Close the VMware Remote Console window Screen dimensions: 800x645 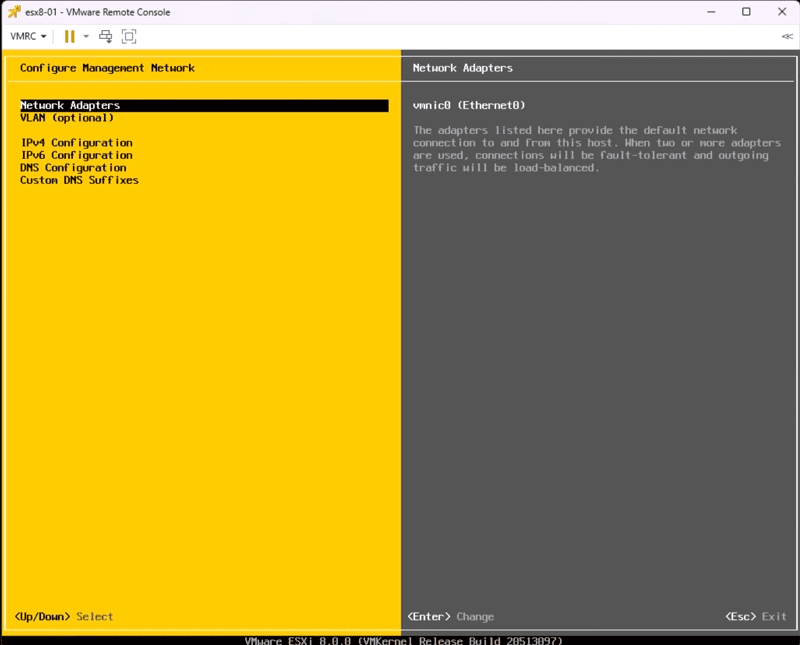coord(782,12)
